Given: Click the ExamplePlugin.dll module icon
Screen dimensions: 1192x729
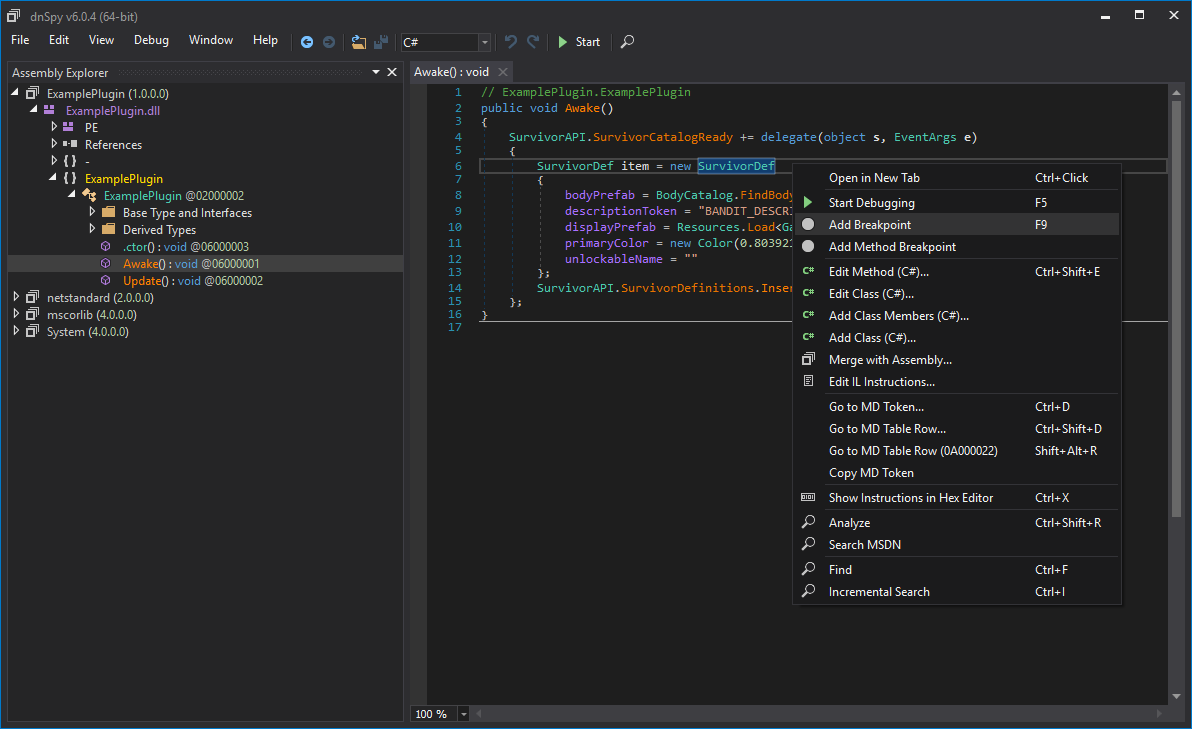Looking at the screenshot, I should tap(49, 110).
